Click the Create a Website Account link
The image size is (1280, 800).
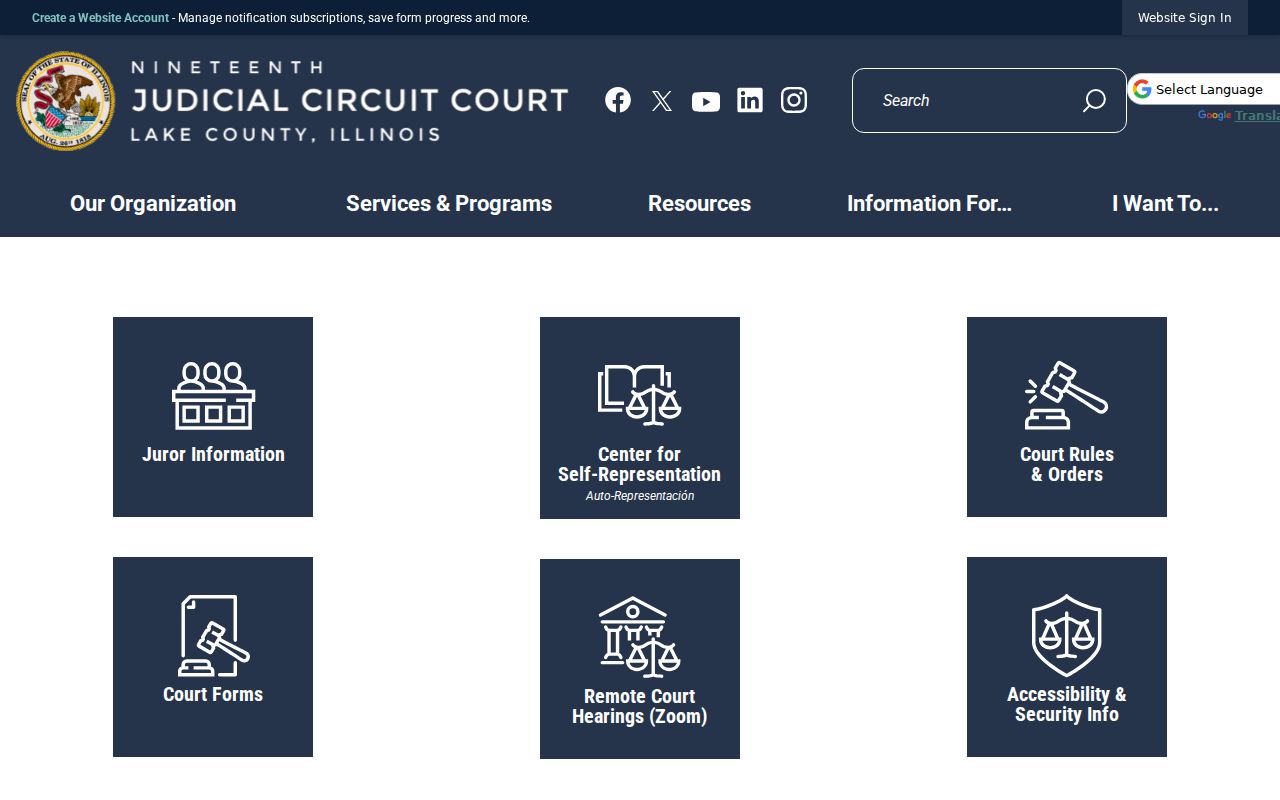click(100, 18)
